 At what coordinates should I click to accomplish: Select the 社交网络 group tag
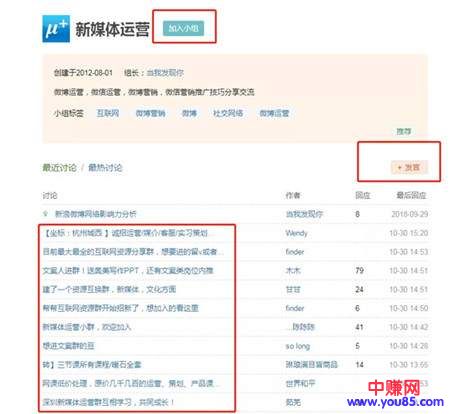[x=228, y=113]
